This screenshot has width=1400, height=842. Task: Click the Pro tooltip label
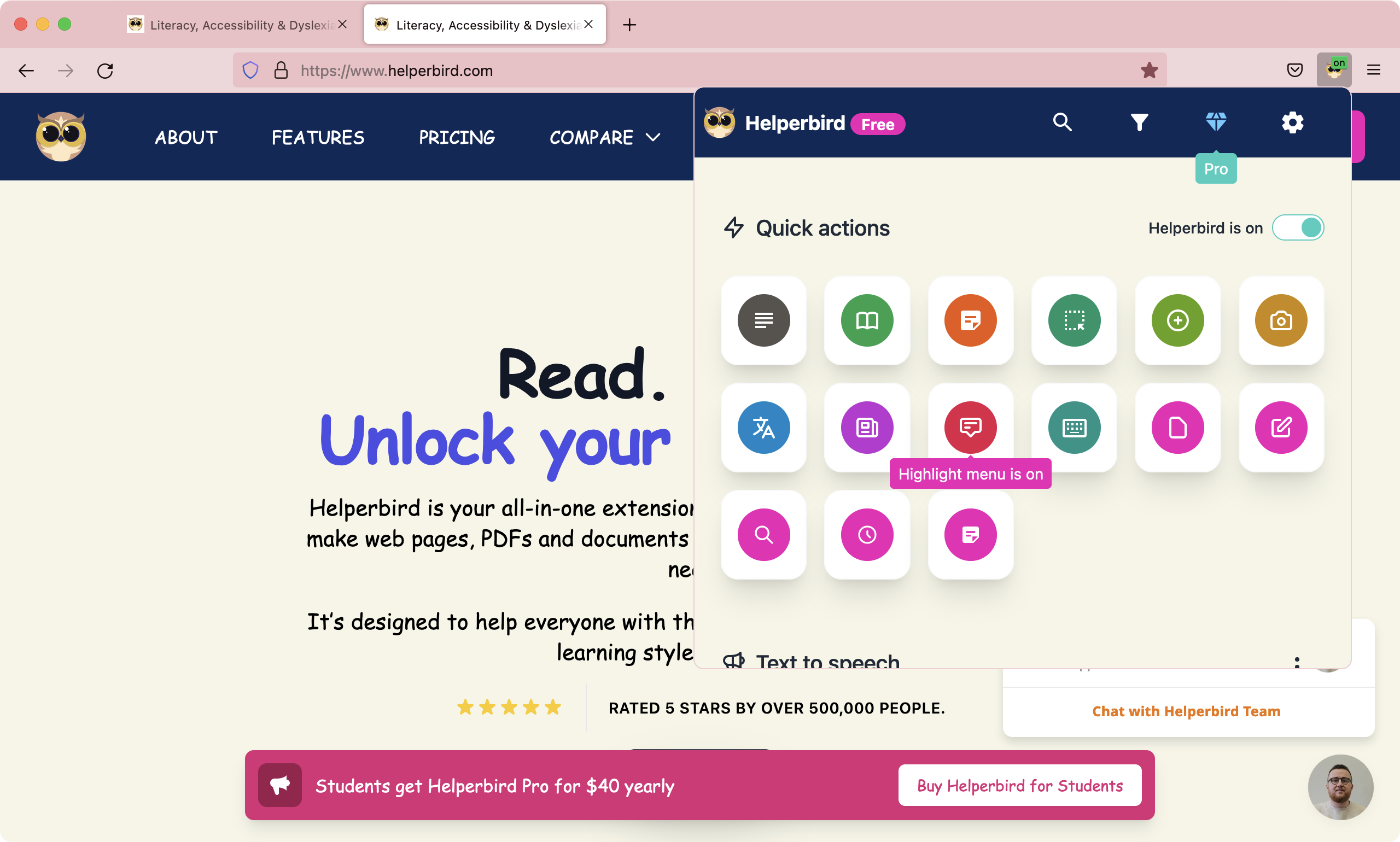pos(1216,168)
